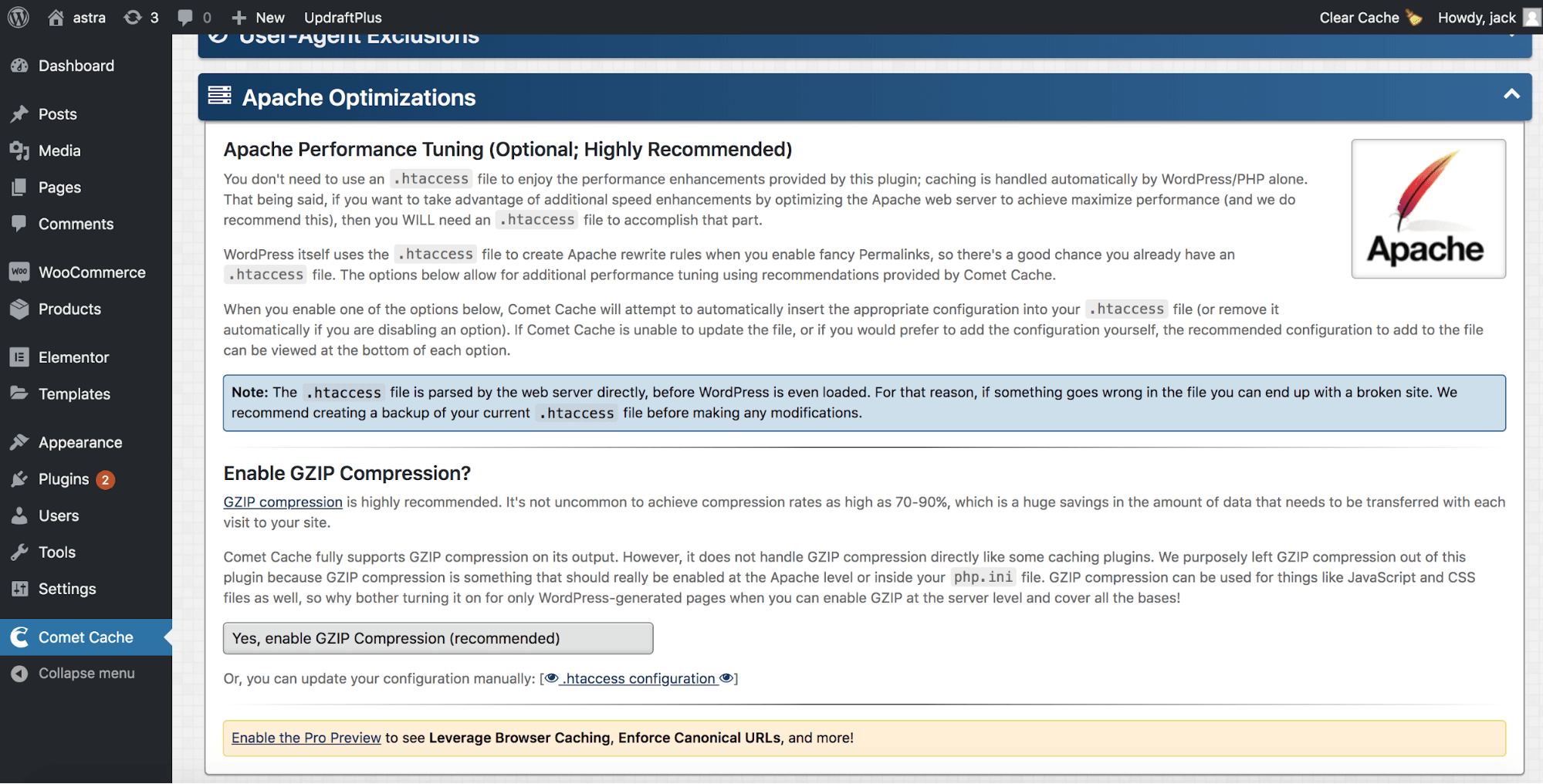Click the Comet Cache logo icon
Screen dimensions: 1543x784
point(19,637)
